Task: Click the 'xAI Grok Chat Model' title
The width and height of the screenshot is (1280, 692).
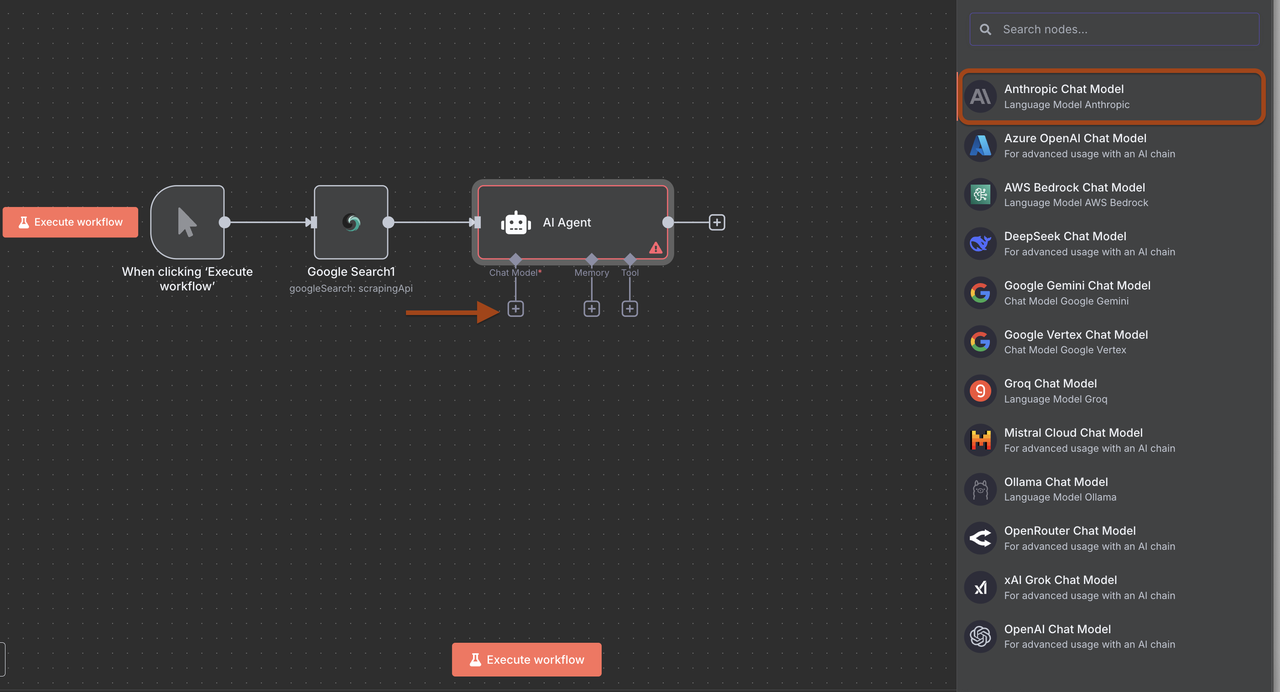Action: pyautogui.click(x=1060, y=580)
